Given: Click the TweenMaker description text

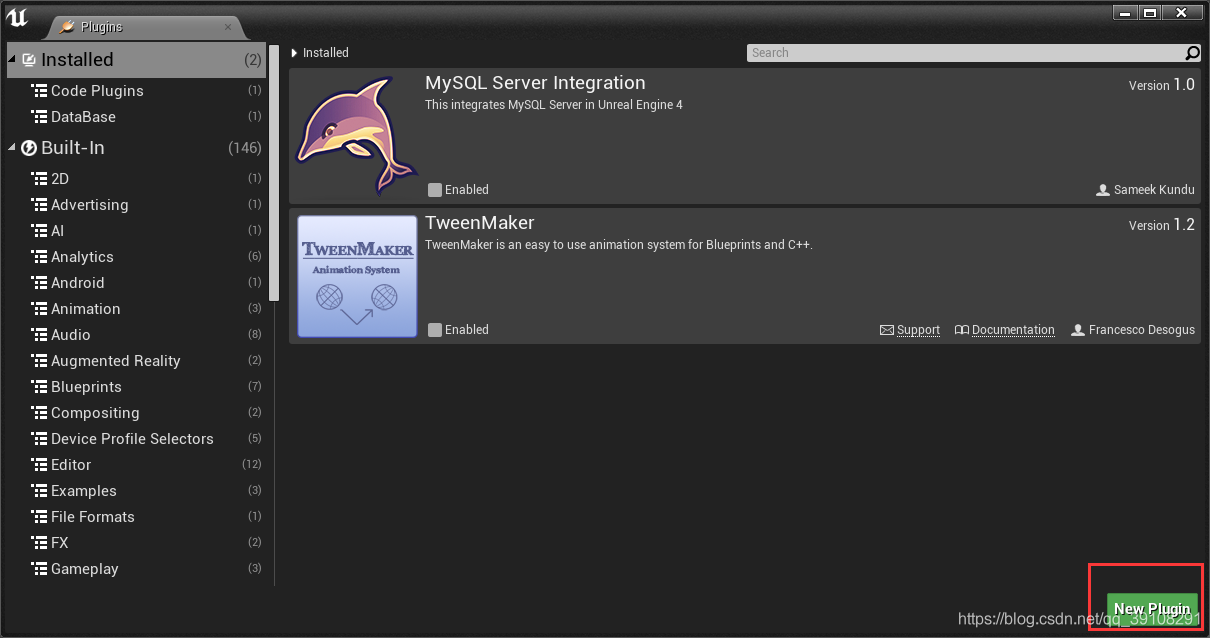Looking at the screenshot, I should (x=619, y=245).
